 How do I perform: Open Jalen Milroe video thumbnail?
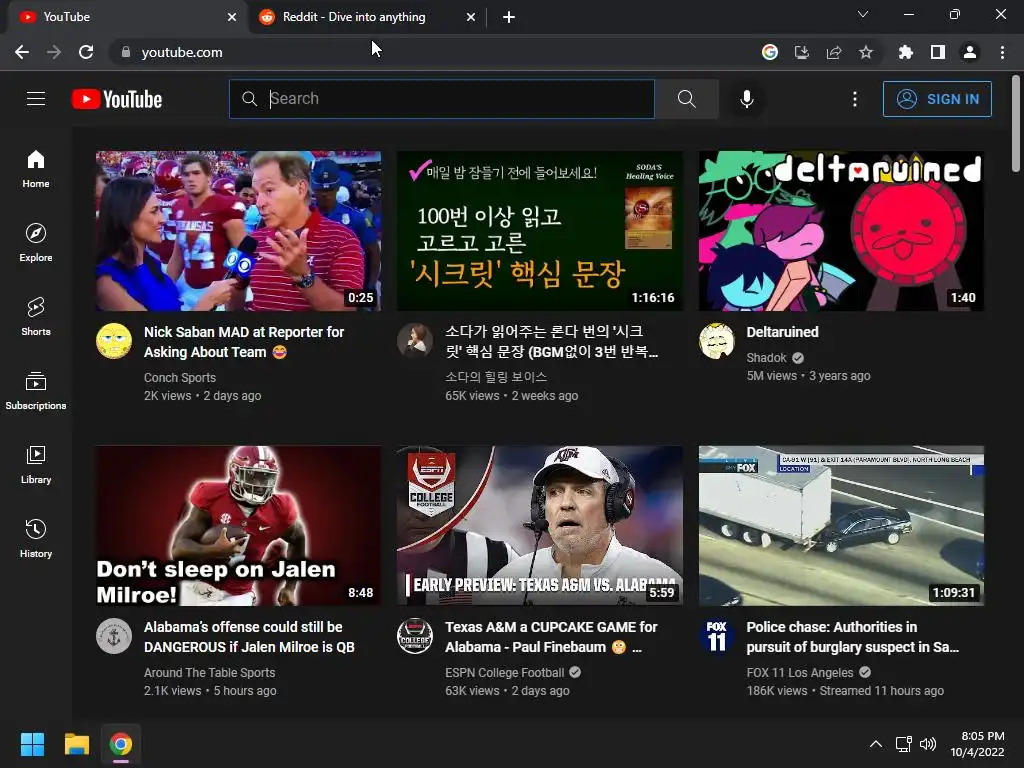click(x=238, y=526)
